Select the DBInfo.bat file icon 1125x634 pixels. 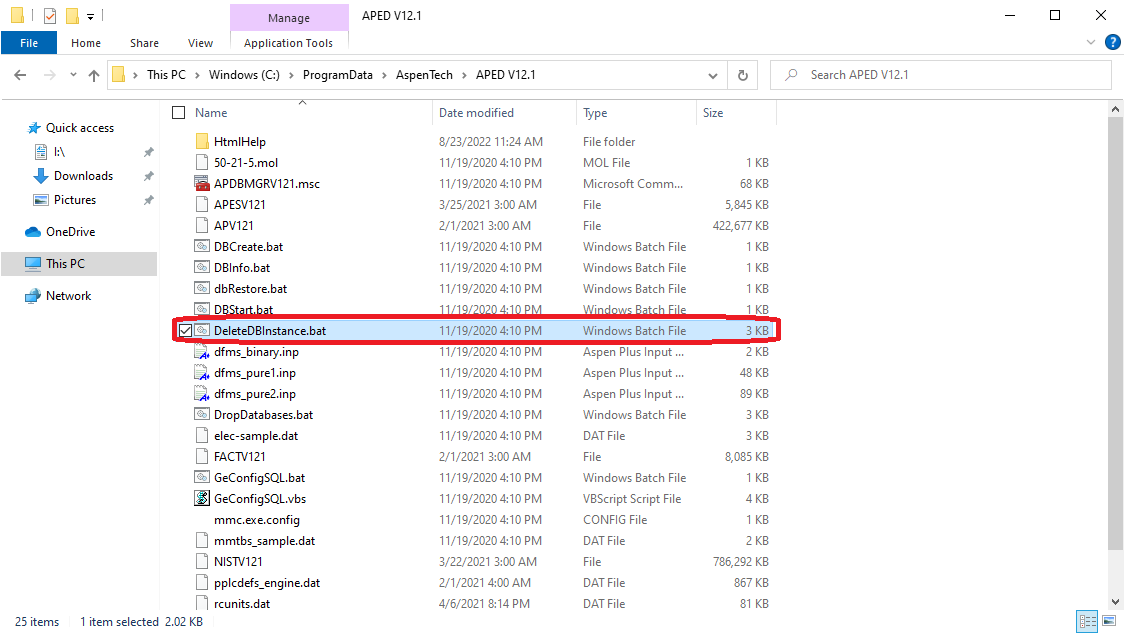[202, 268]
